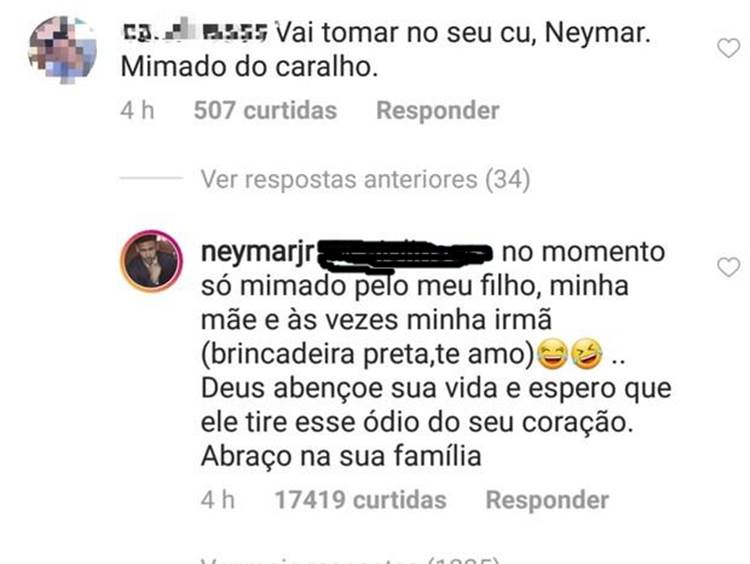Expand Ver respostas anteriores (34)
Screen dimensions: 750x564
pyautogui.click(x=364, y=179)
